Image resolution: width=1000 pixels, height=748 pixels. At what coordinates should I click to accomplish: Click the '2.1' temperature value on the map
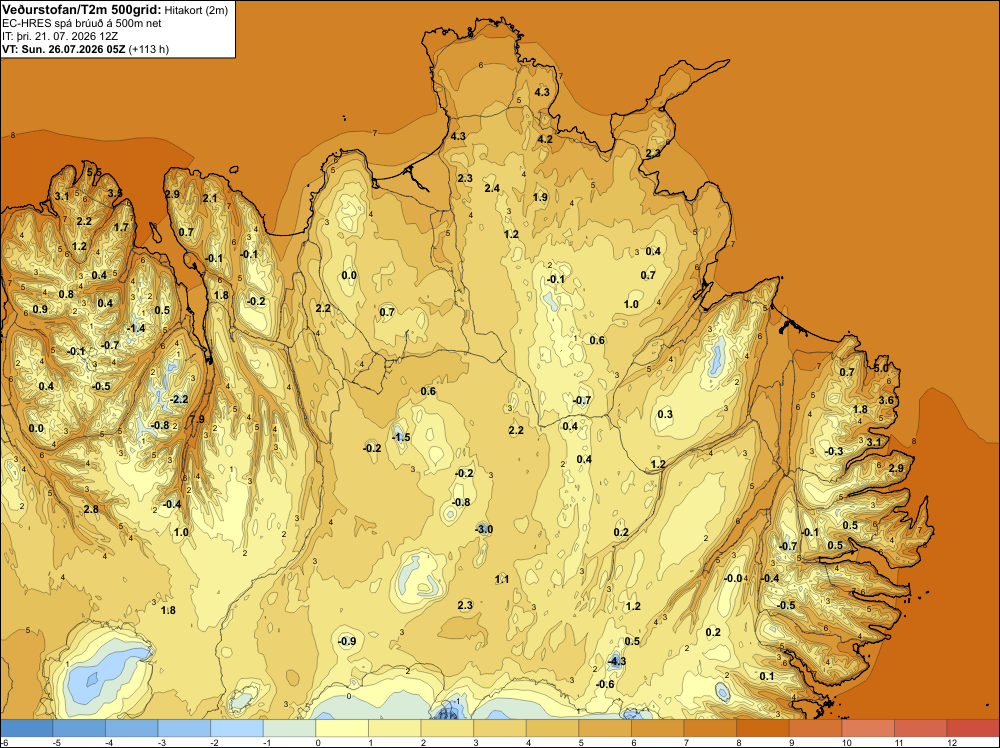pyautogui.click(x=210, y=198)
